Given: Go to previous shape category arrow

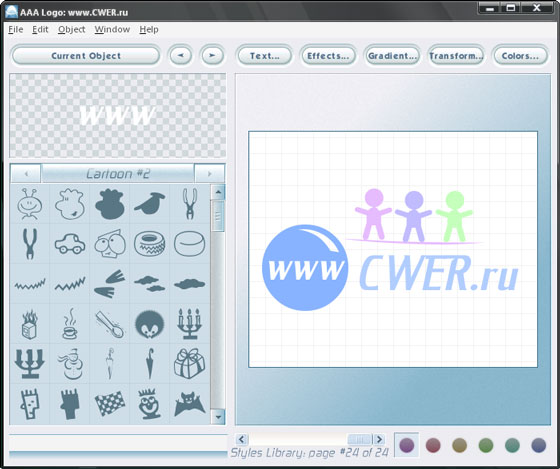Looking at the screenshot, I should pyautogui.click(x=26, y=174).
